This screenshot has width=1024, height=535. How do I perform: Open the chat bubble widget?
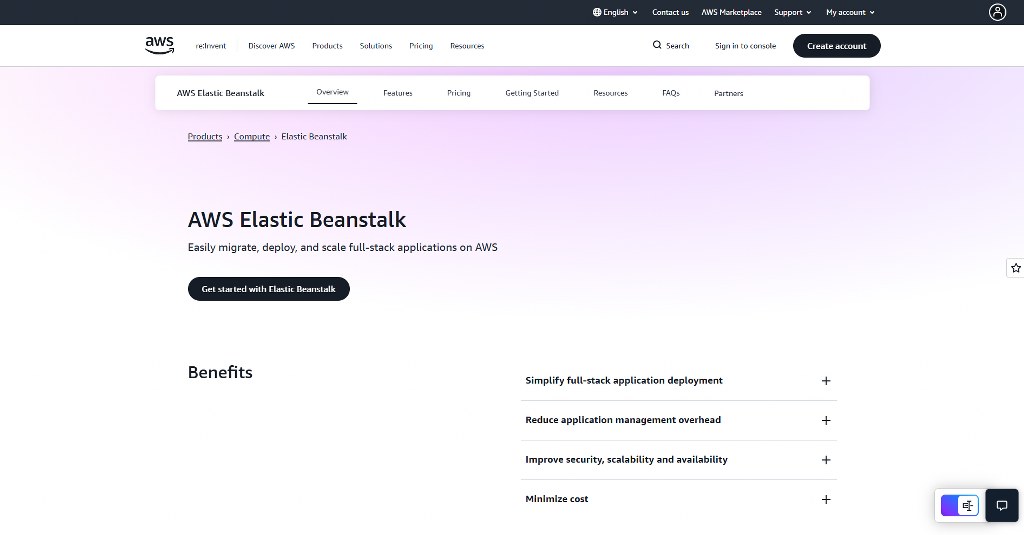(x=1002, y=505)
